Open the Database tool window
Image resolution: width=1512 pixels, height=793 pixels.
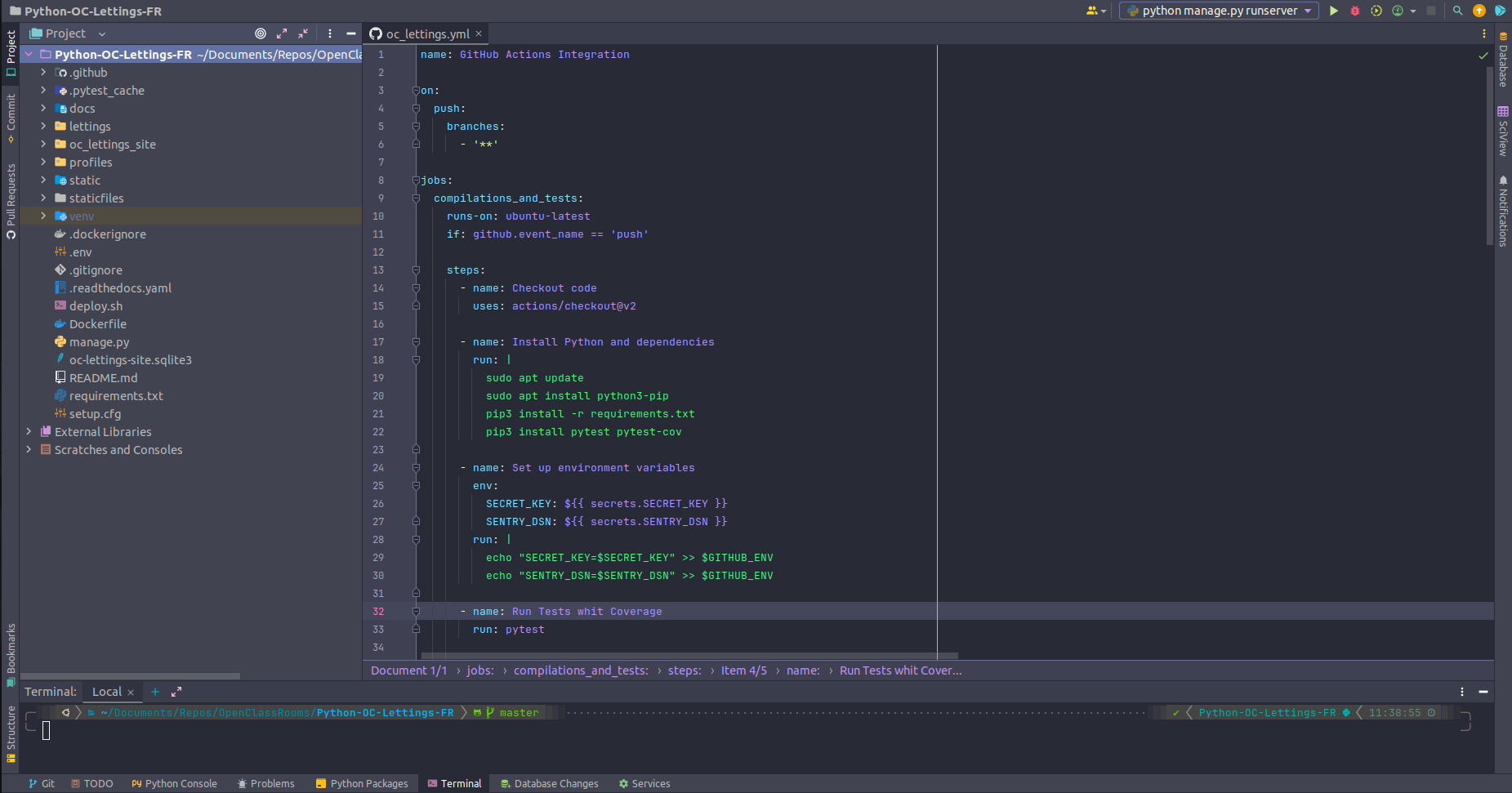pos(1504,63)
